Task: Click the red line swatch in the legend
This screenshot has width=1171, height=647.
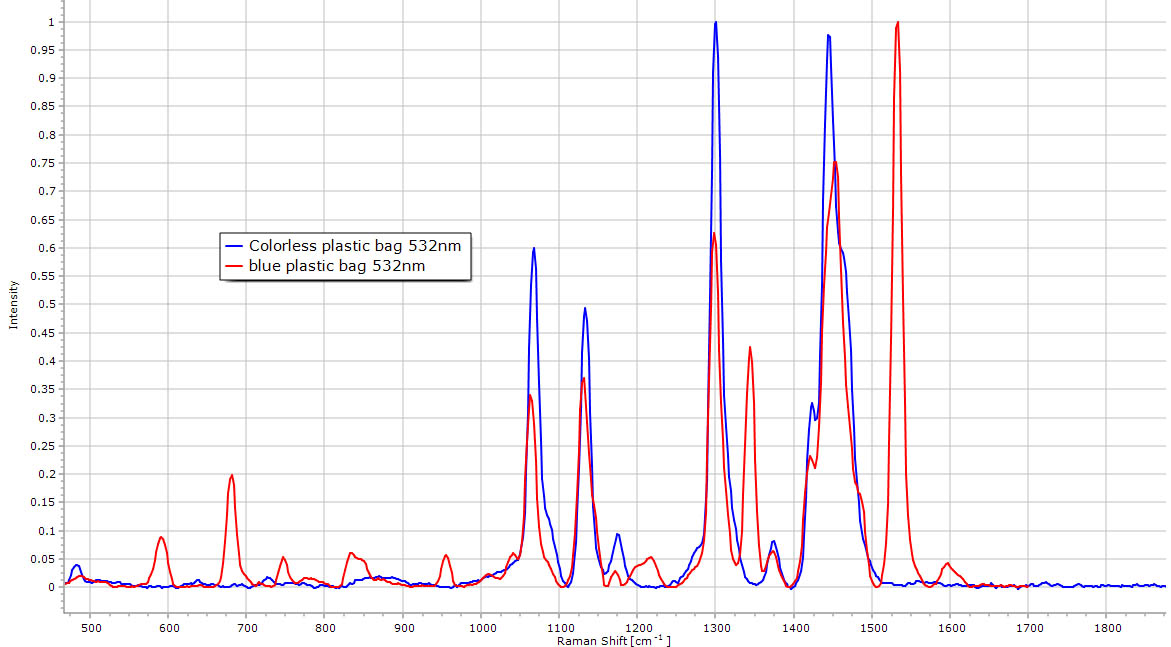Action: click(x=236, y=265)
